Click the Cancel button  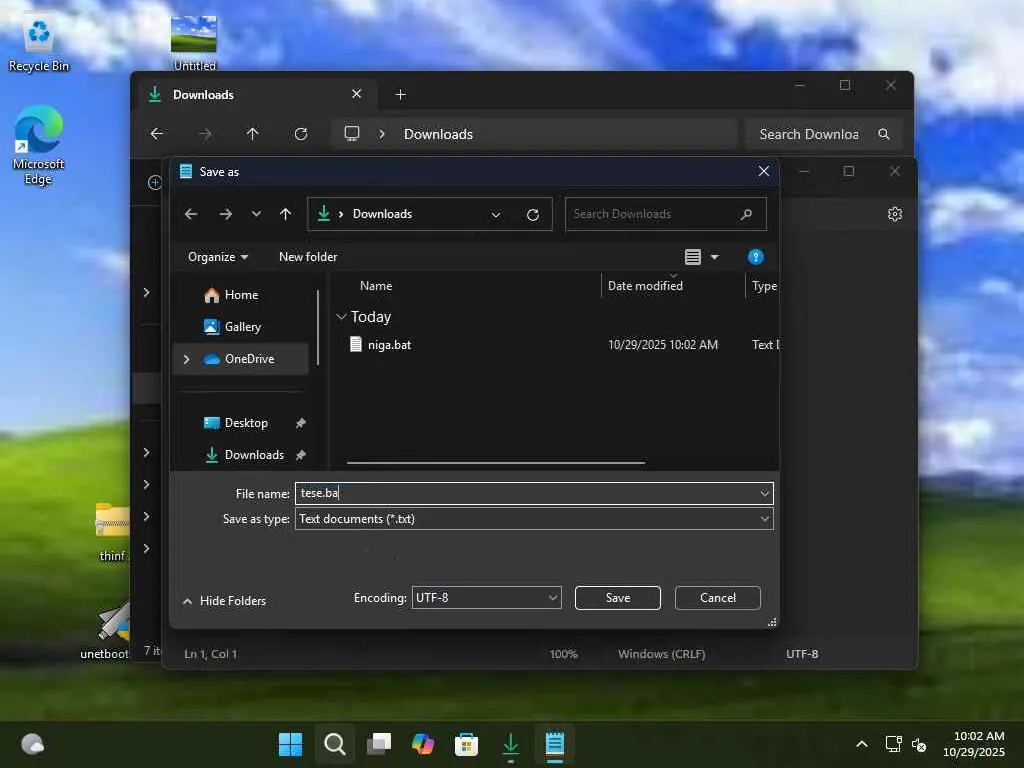[717, 598]
